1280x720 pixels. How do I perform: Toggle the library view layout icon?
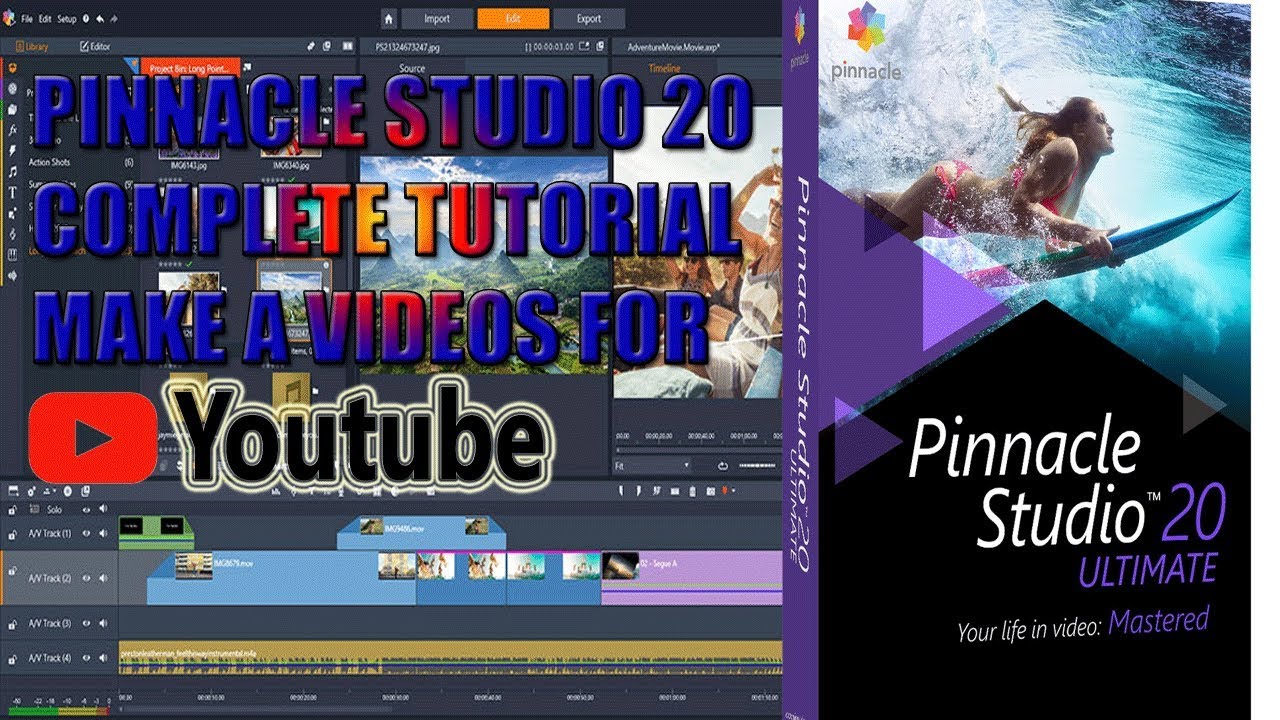click(347, 46)
